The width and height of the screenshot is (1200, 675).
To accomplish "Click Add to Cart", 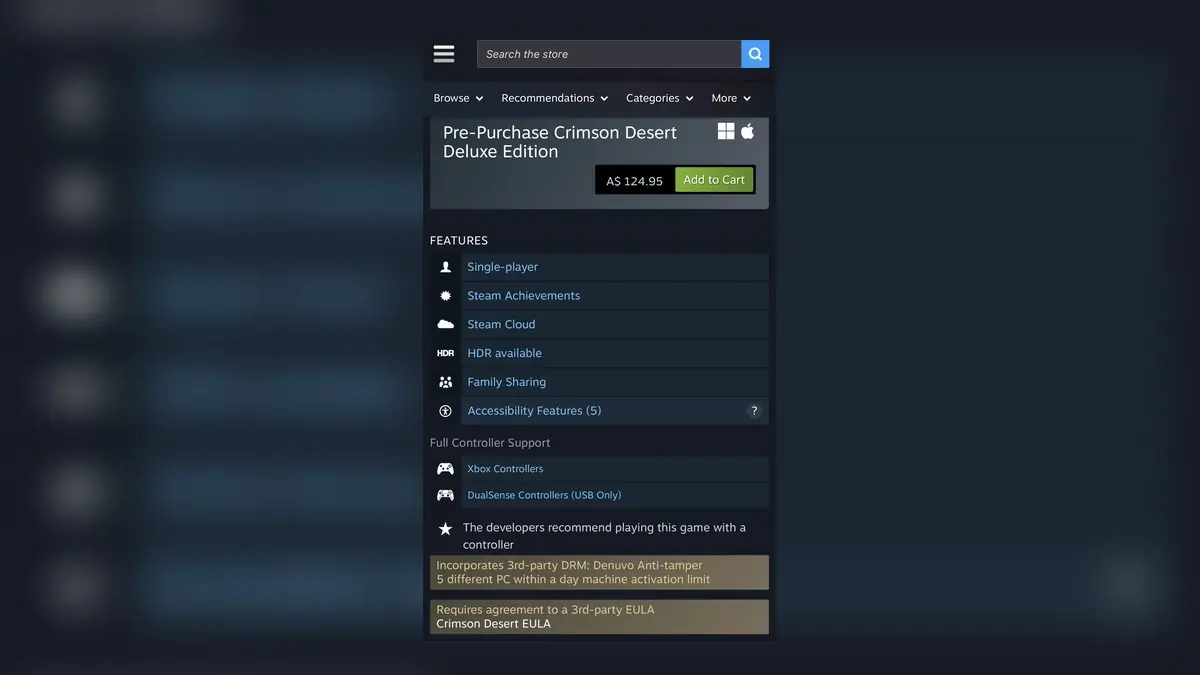I will [x=713, y=179].
